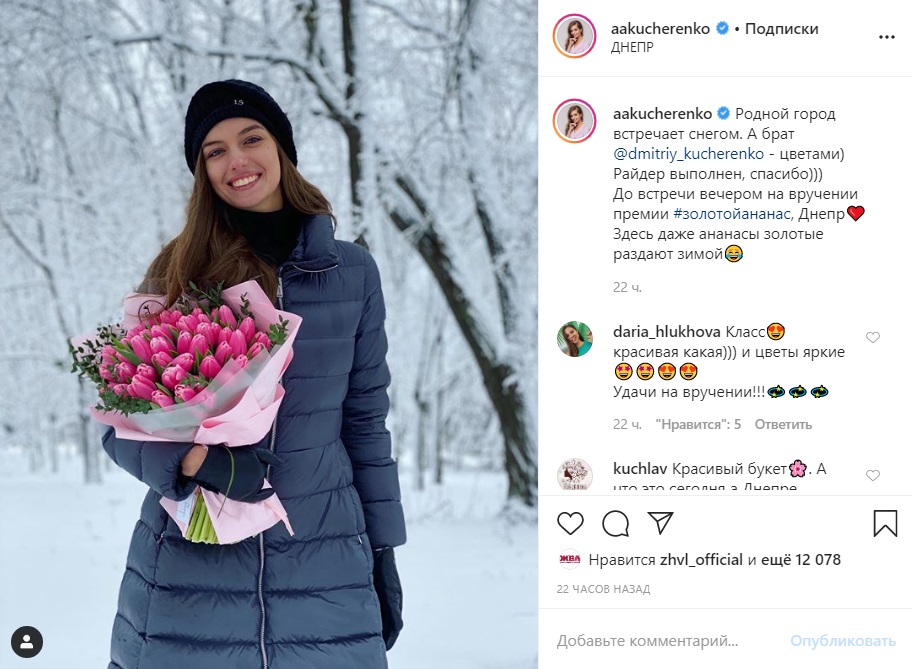
Task: Show tagged people icon on photo
Action: point(27,642)
